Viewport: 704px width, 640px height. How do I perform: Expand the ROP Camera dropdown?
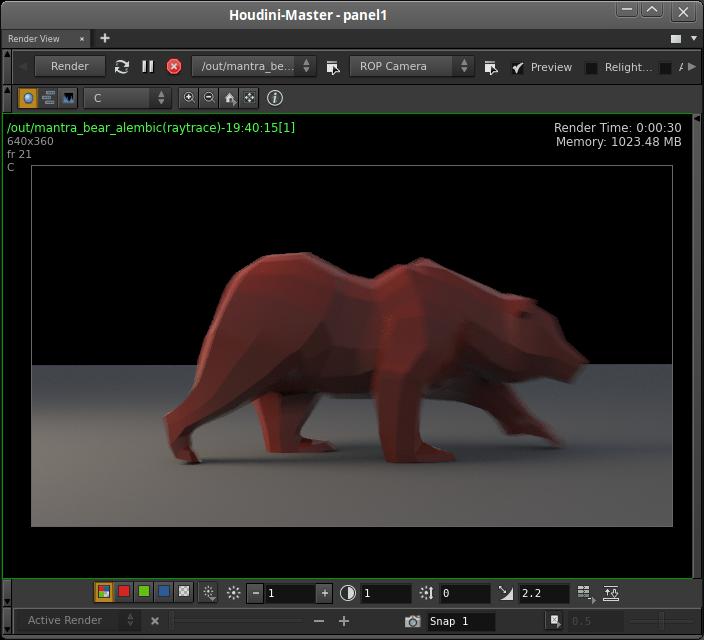point(411,66)
